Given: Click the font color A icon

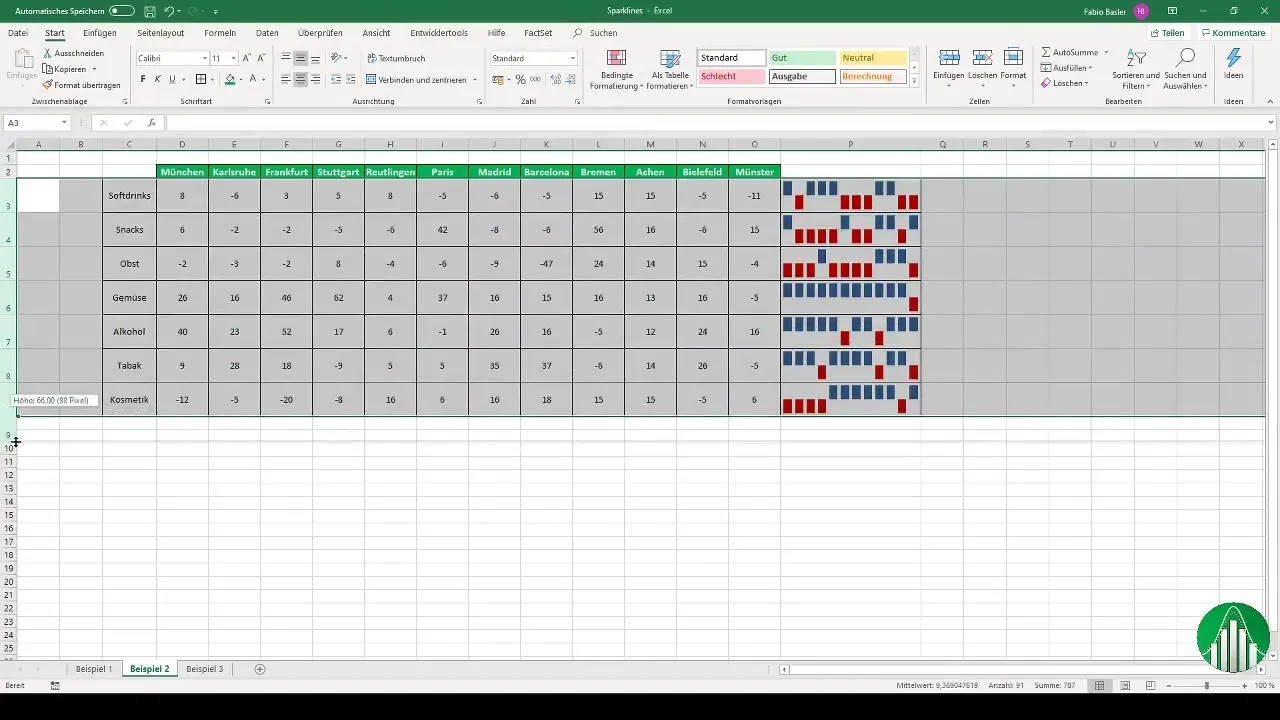Looking at the screenshot, I should click(253, 79).
